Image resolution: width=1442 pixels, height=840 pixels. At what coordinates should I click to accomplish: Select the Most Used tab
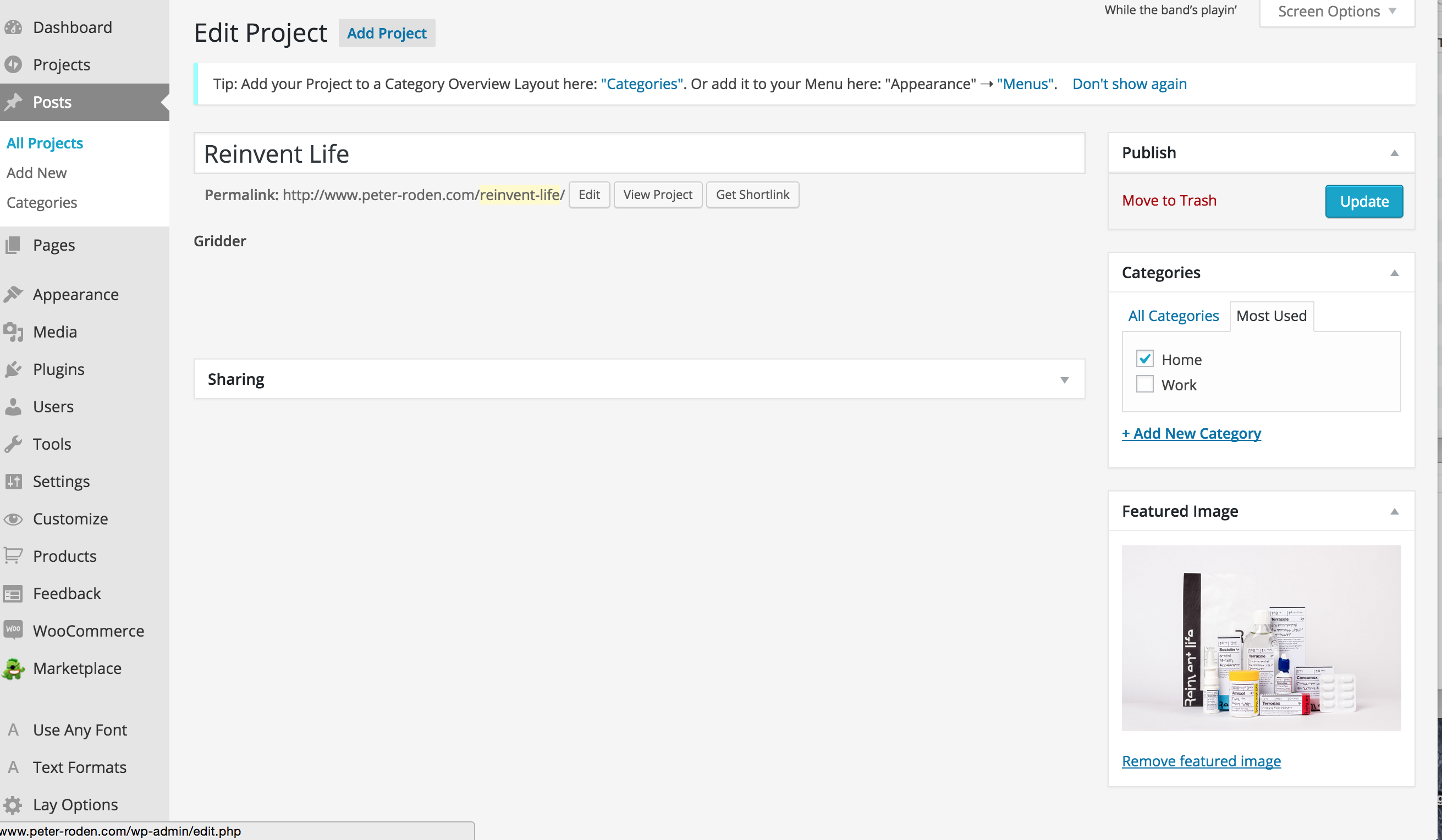[x=1271, y=315]
